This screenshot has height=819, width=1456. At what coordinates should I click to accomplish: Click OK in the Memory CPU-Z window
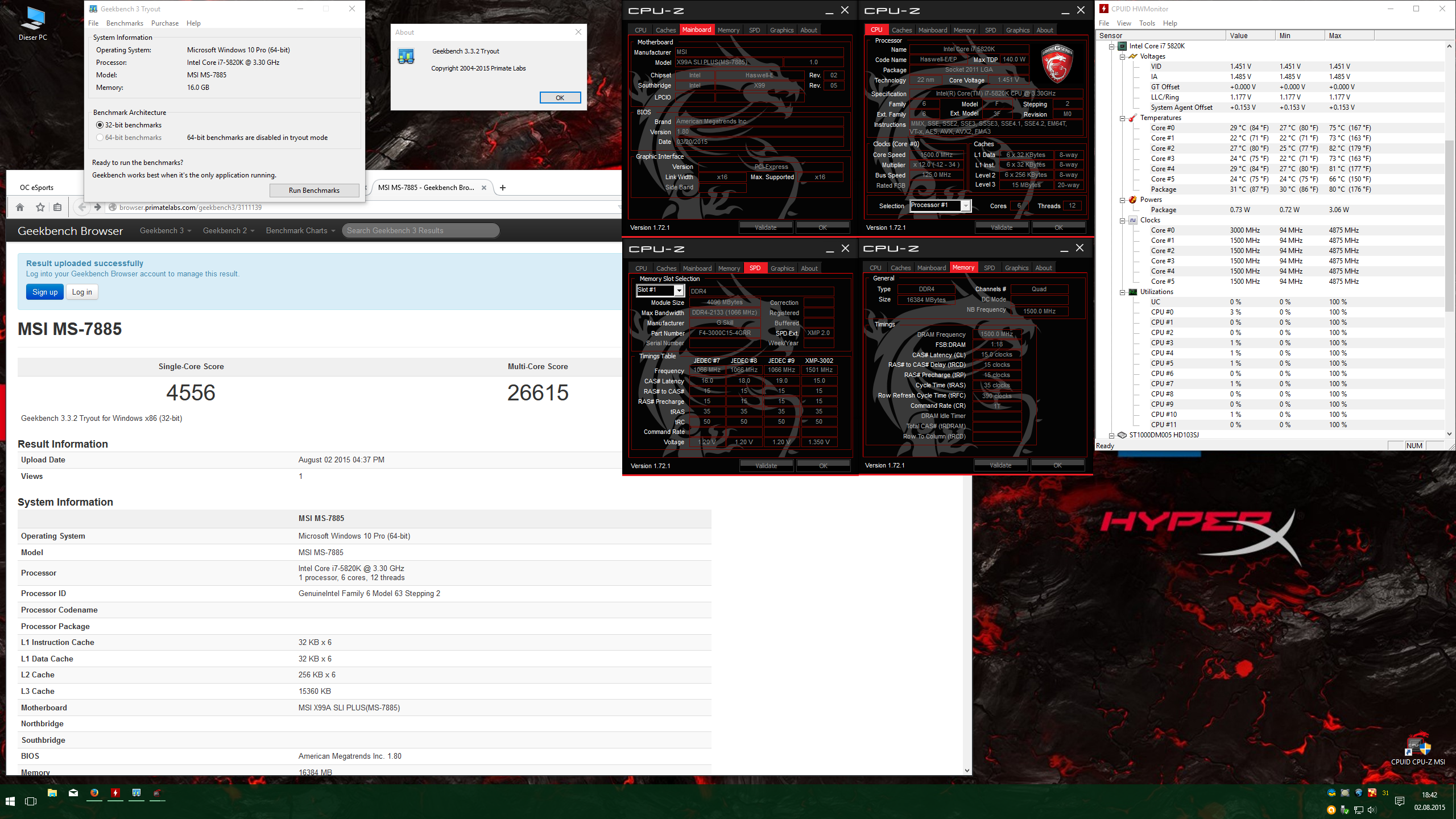[x=1057, y=465]
